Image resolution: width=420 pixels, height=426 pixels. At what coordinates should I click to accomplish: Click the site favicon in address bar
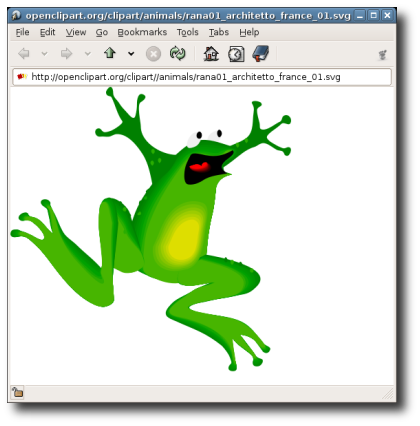coord(22,77)
